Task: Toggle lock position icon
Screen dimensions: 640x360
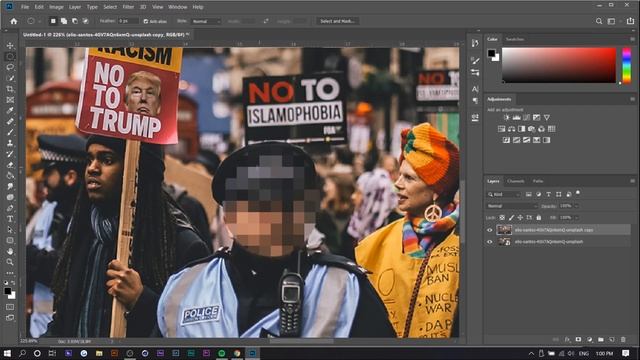Action: point(520,218)
